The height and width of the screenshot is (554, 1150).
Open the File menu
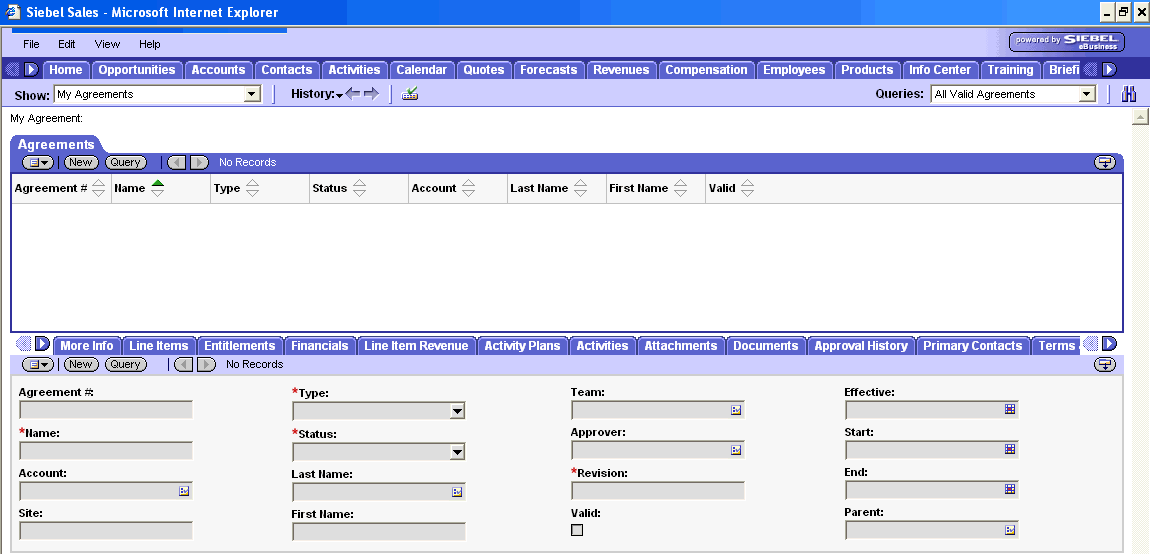click(x=32, y=44)
